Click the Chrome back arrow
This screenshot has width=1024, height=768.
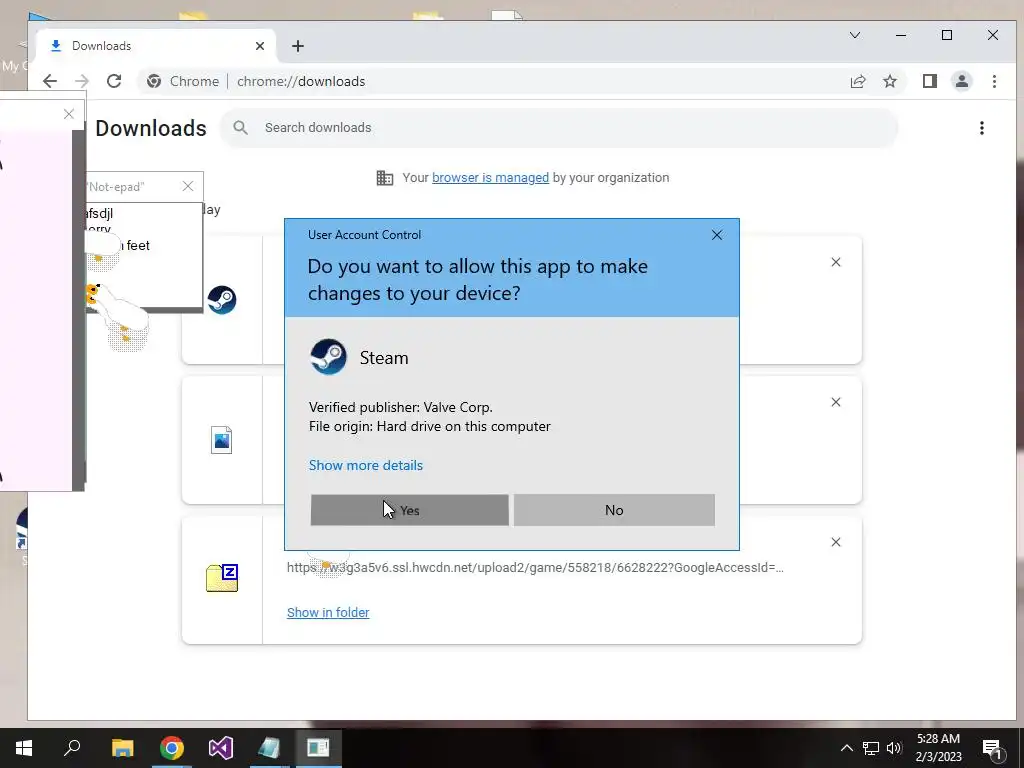[x=50, y=81]
